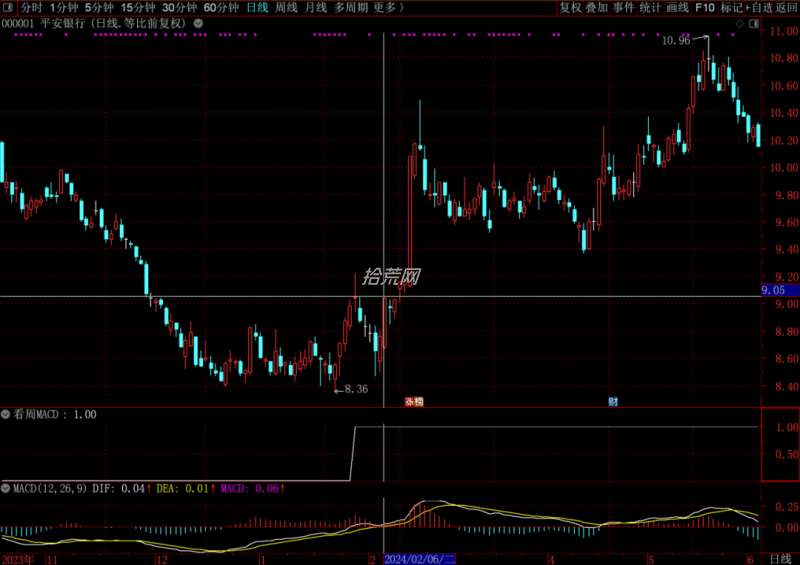Click the 000001 平安银行 chart title

(x=94, y=23)
